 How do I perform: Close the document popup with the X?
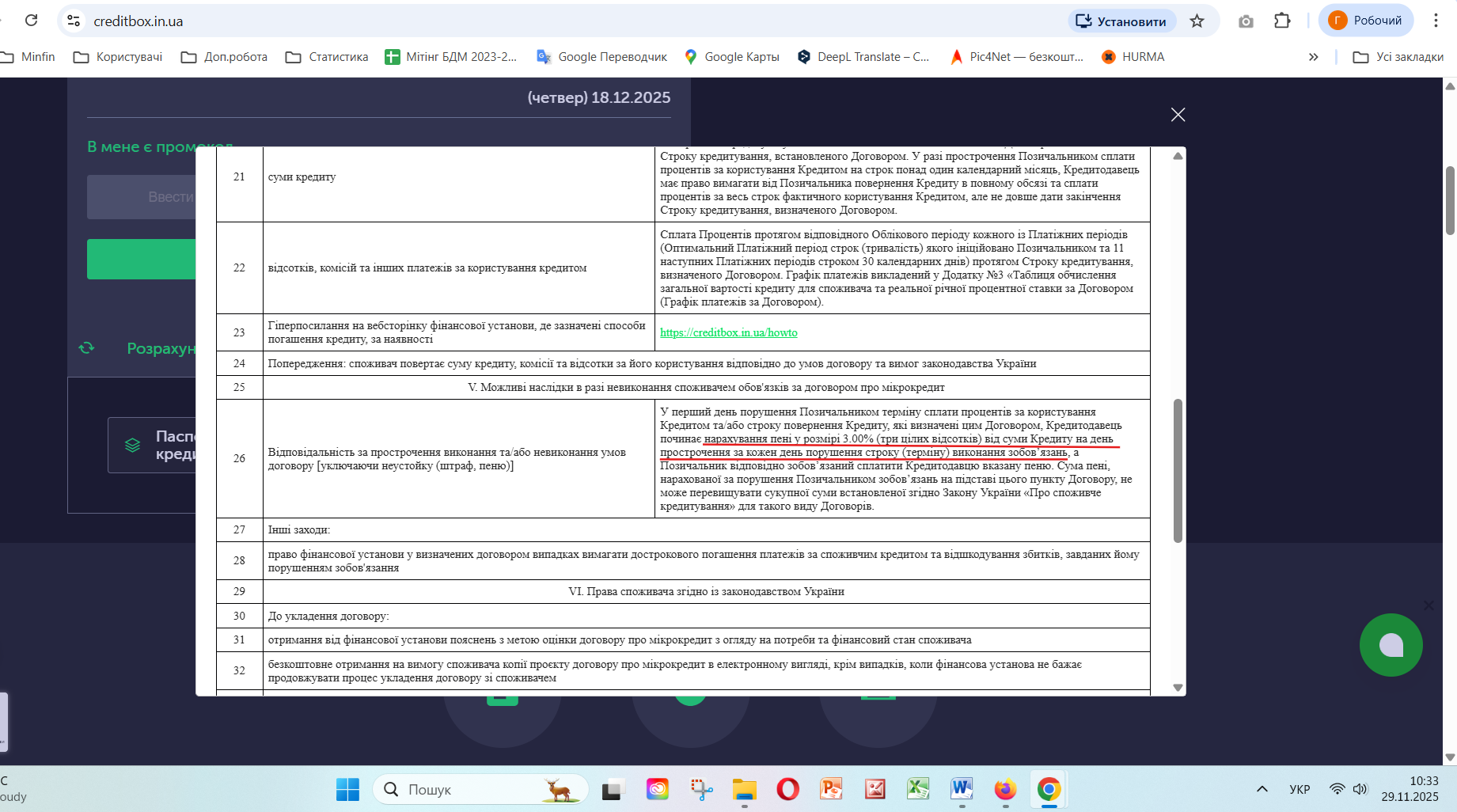coord(1178,115)
